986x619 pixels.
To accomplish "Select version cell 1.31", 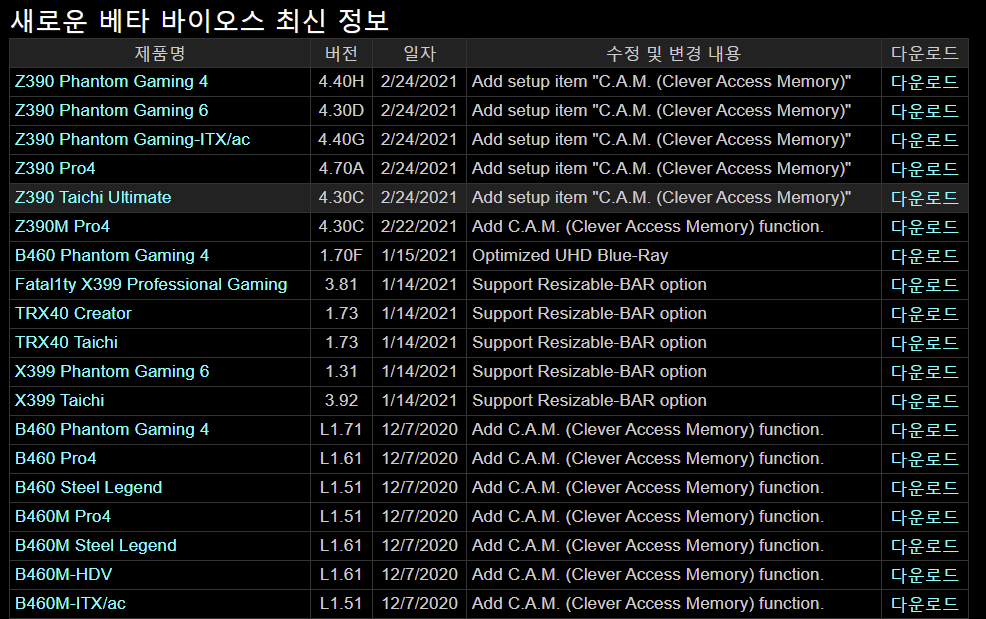I will point(341,371).
